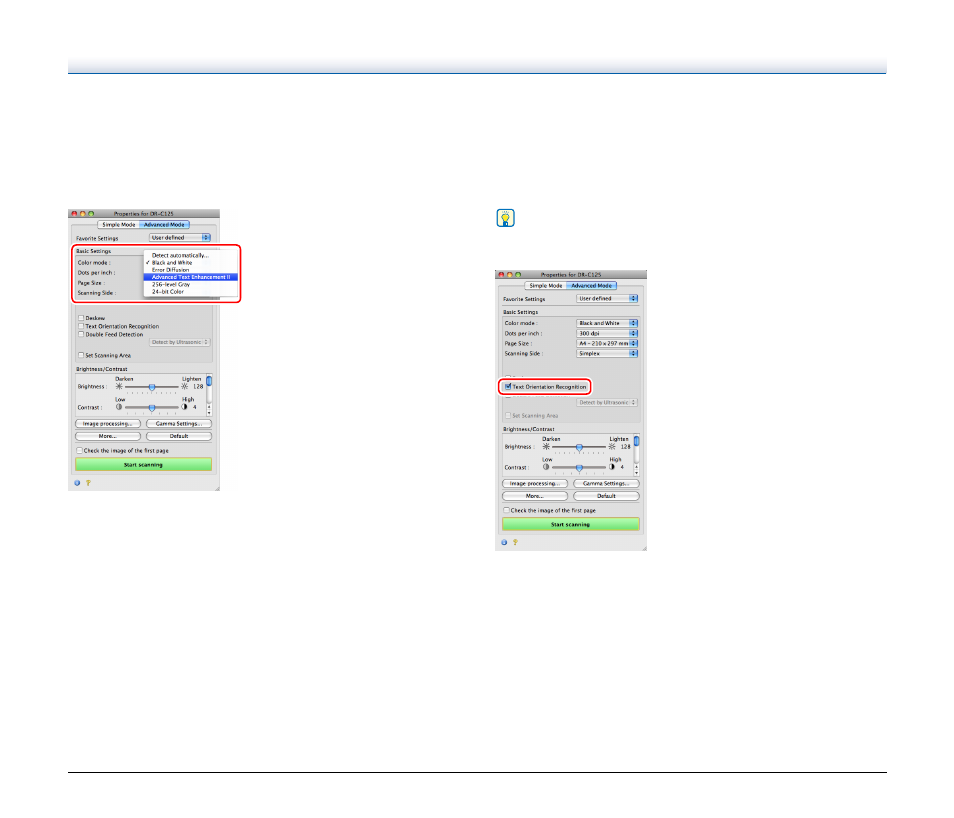Click 'More...' button in 300 dpi dialog
The height and width of the screenshot is (818, 954).
click(535, 496)
